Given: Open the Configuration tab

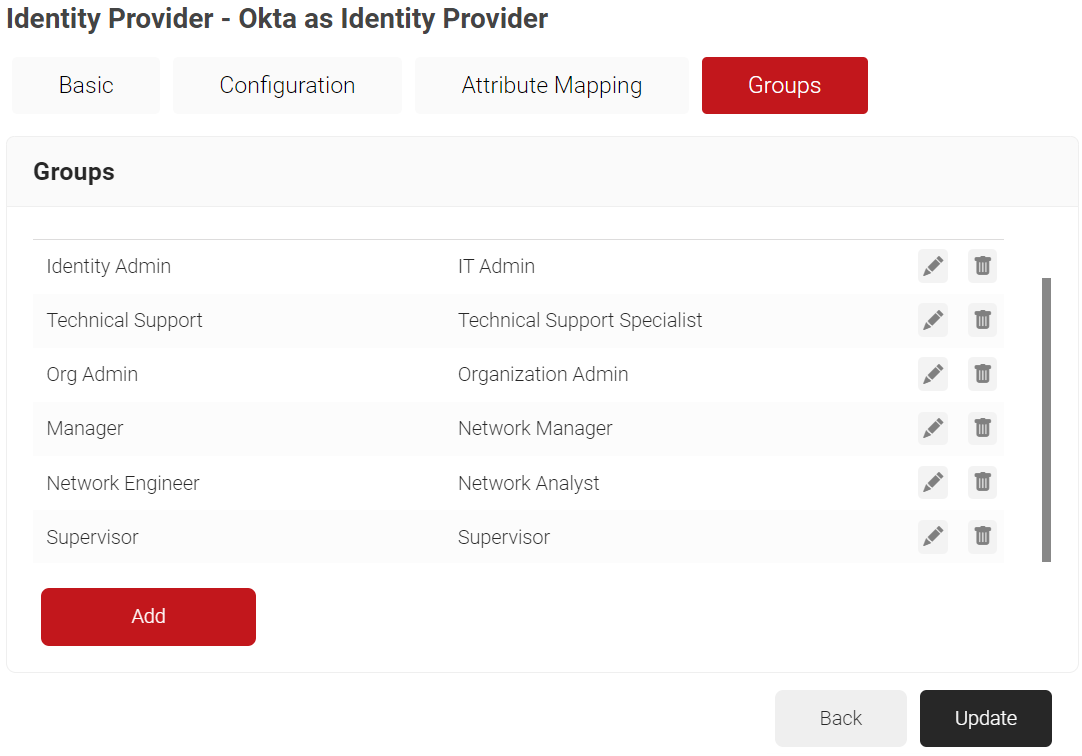Looking at the screenshot, I should tap(287, 85).
